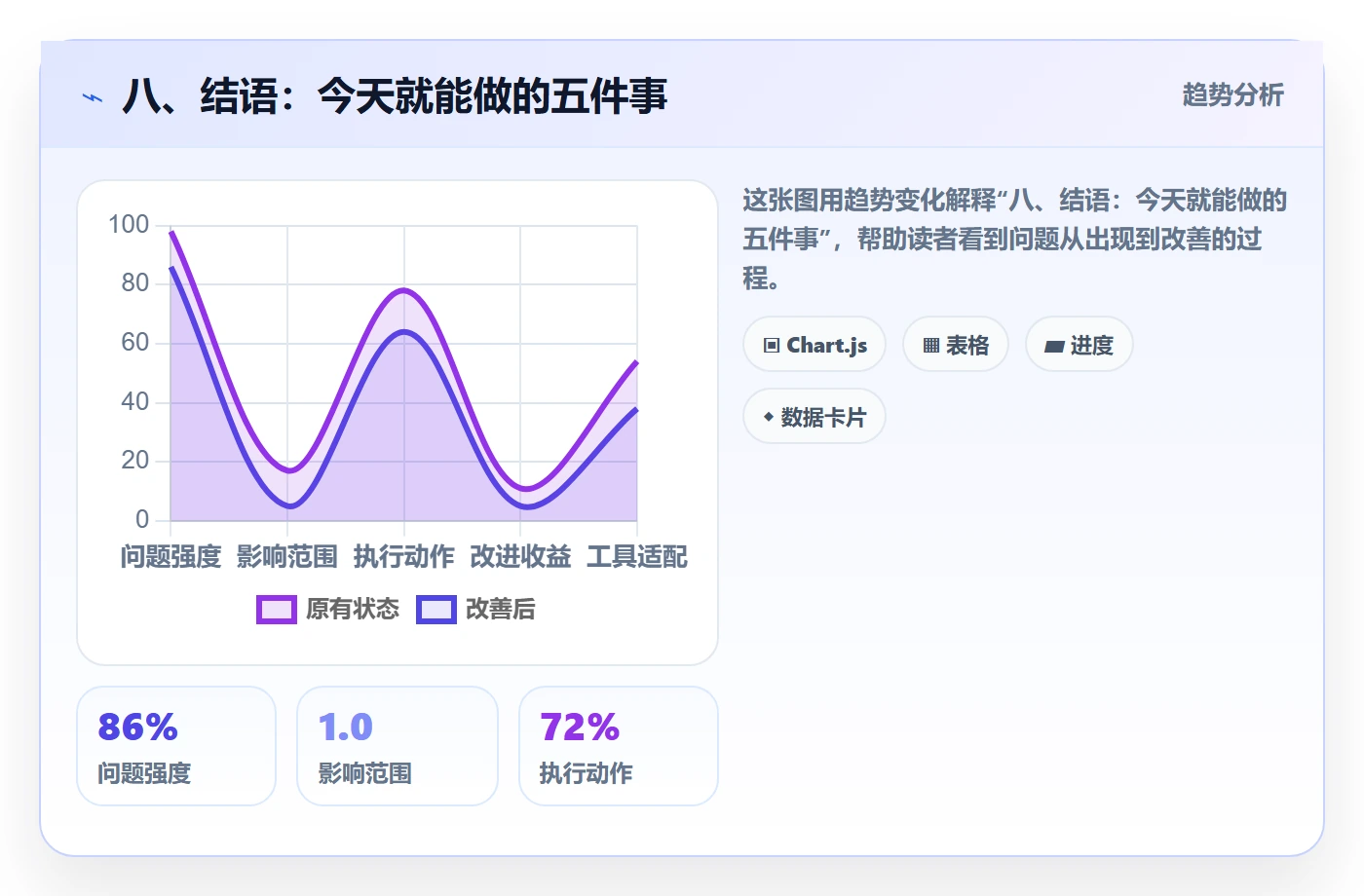Click the 影响范围 x-axis label
1364x896 pixels.
[287, 557]
